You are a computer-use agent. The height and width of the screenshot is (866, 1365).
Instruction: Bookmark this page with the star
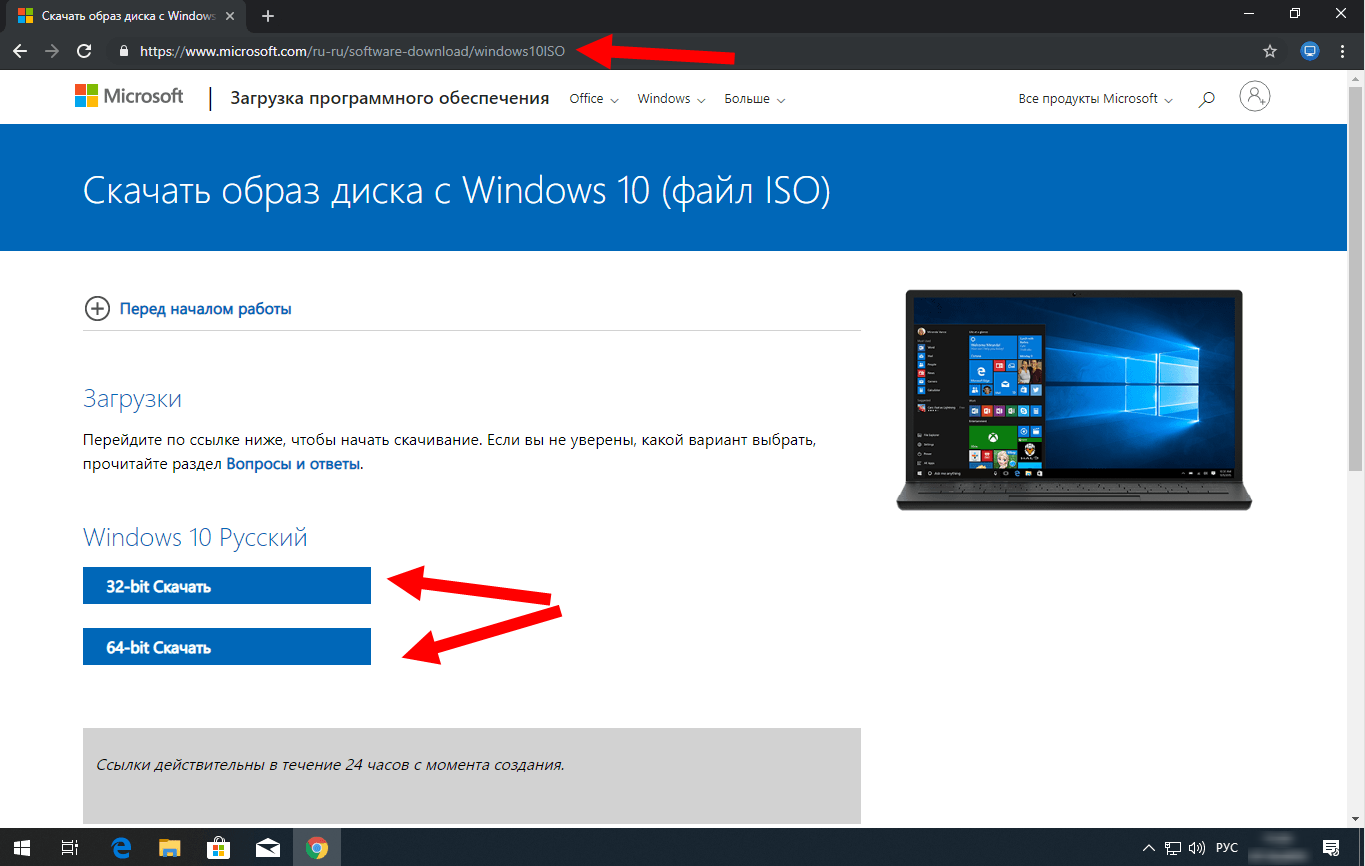pos(1270,51)
